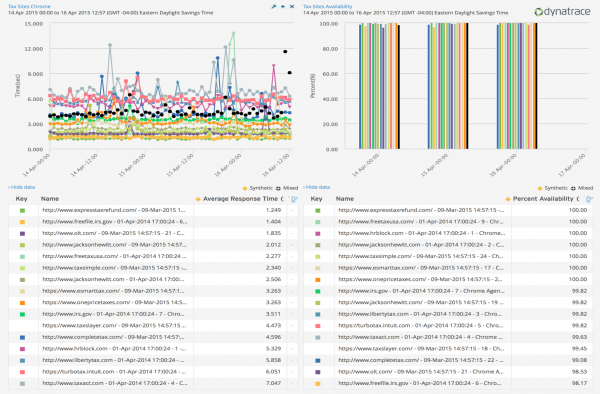Click the Mixed legend icon above the availability table

point(573,188)
